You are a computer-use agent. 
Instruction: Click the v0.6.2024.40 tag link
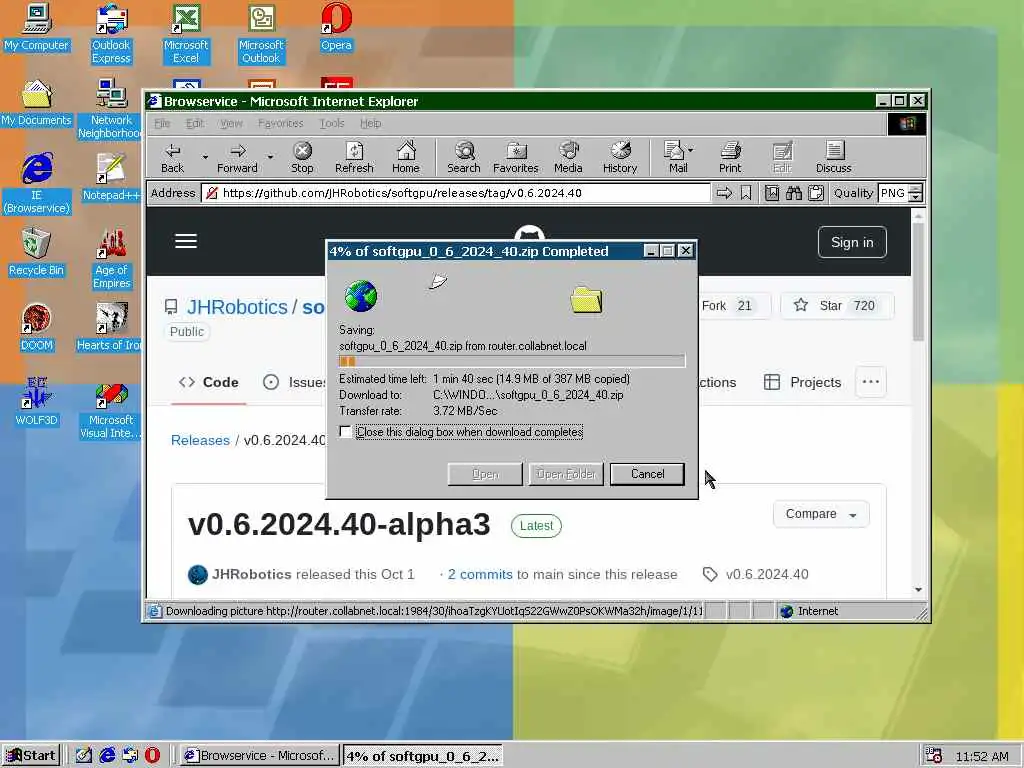pos(767,574)
